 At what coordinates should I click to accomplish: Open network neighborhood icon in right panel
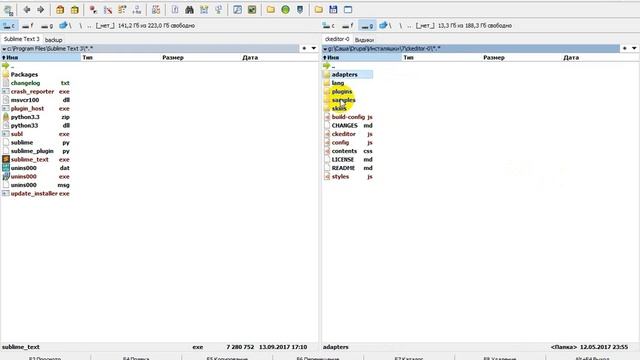384,26
